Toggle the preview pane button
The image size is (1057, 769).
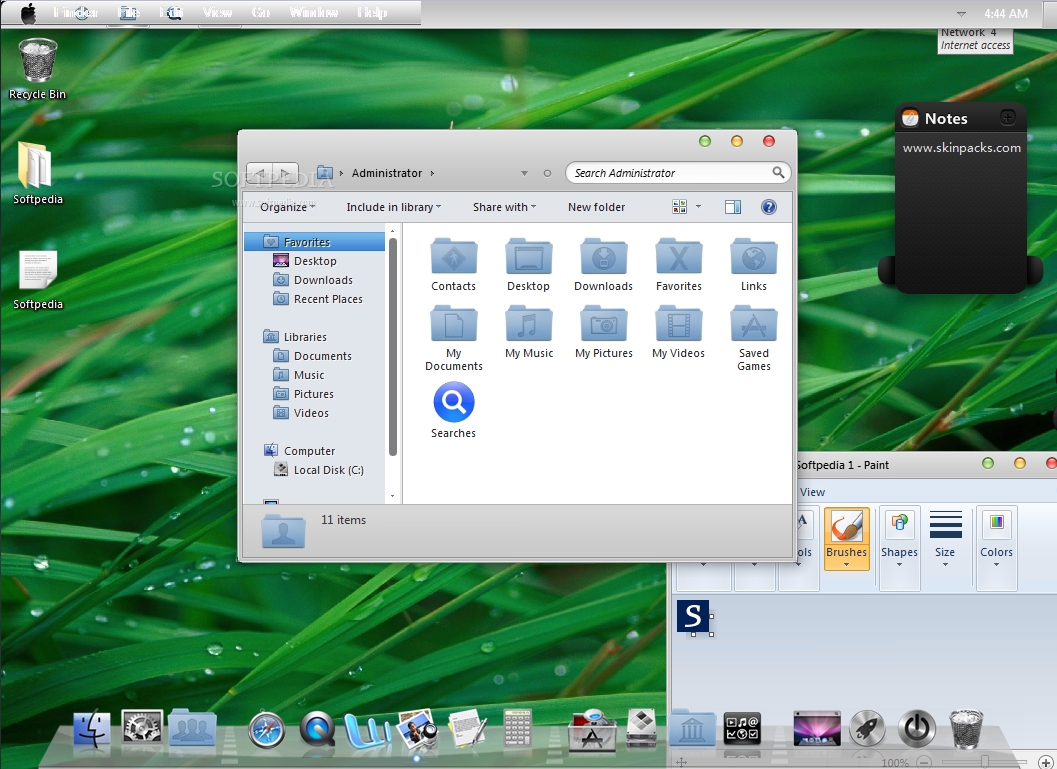[x=732, y=207]
